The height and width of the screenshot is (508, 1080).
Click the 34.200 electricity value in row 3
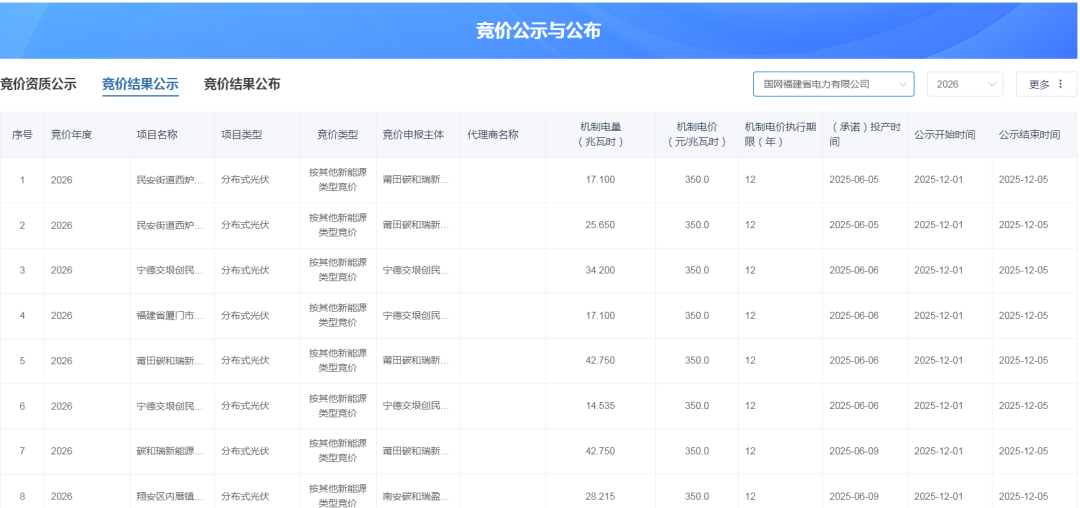point(600,271)
